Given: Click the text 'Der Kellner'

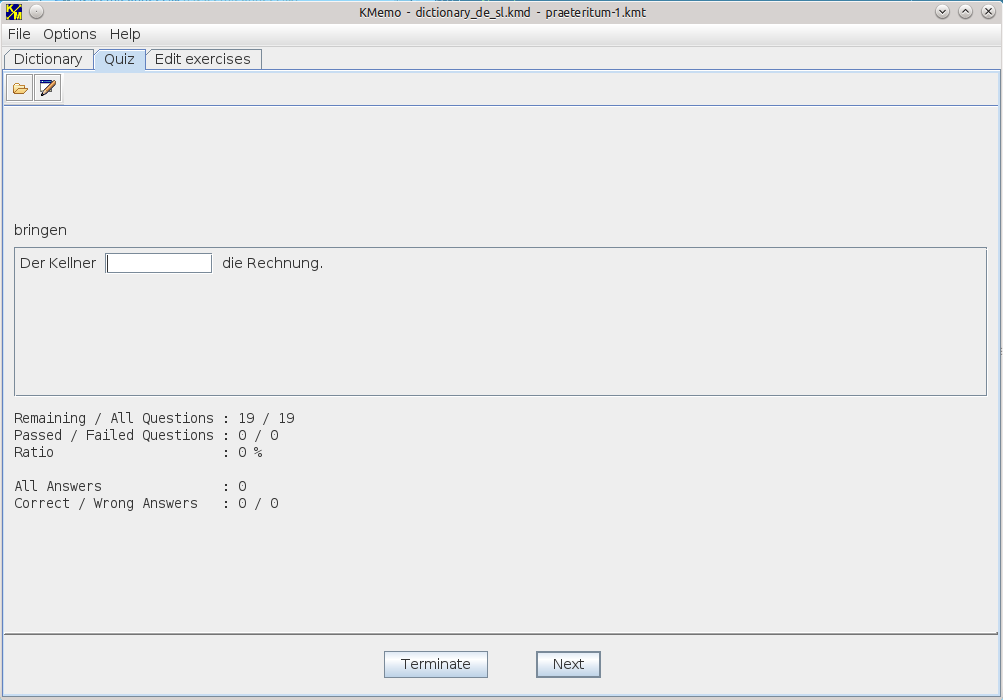Looking at the screenshot, I should (x=58, y=263).
